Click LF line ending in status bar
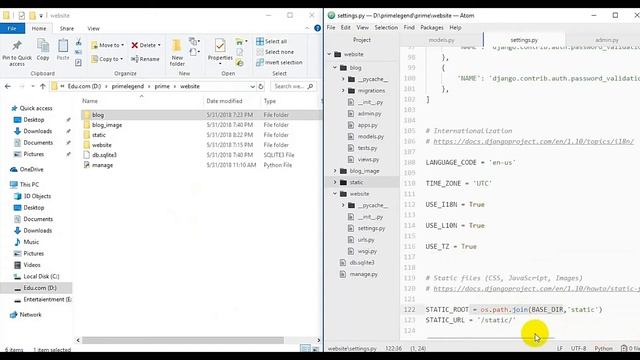 coord(560,348)
